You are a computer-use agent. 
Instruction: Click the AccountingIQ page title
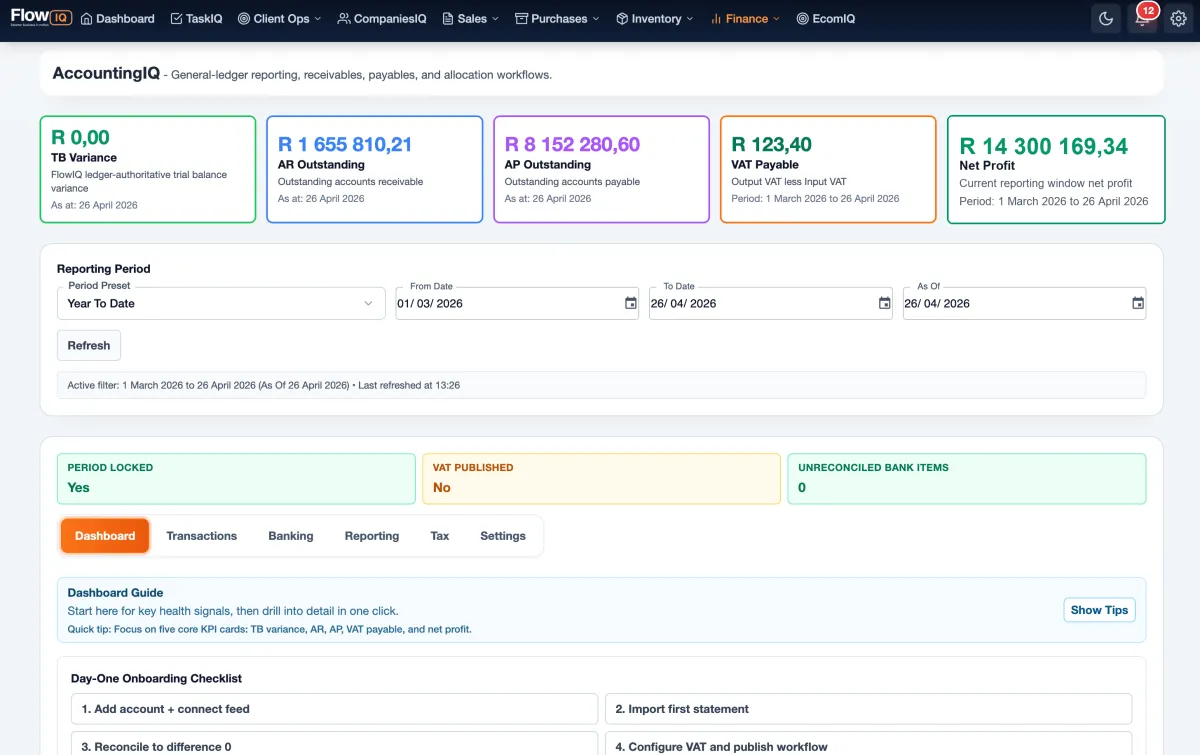pyautogui.click(x=106, y=73)
